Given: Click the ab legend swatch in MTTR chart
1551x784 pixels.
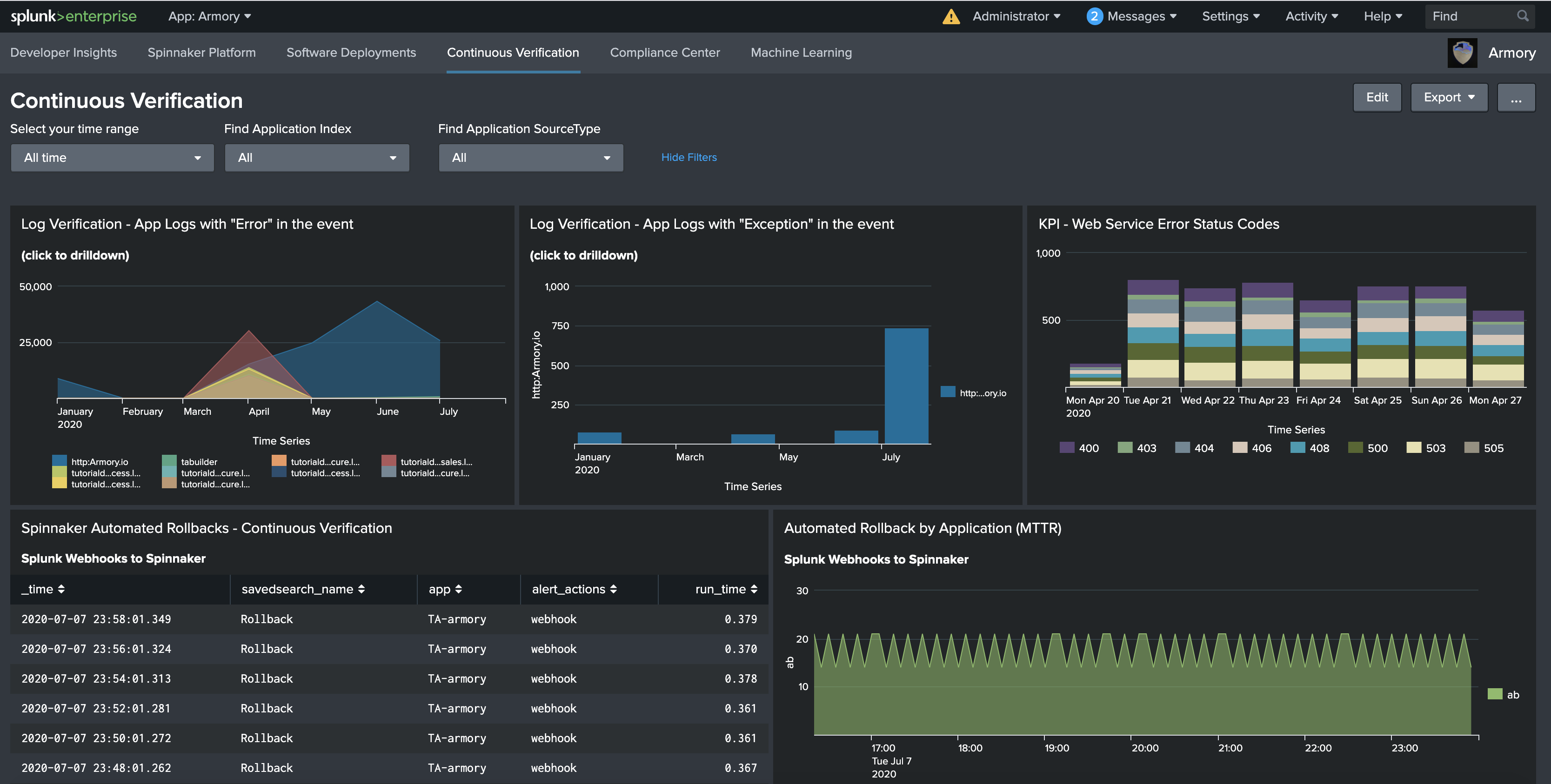Looking at the screenshot, I should (x=1494, y=694).
